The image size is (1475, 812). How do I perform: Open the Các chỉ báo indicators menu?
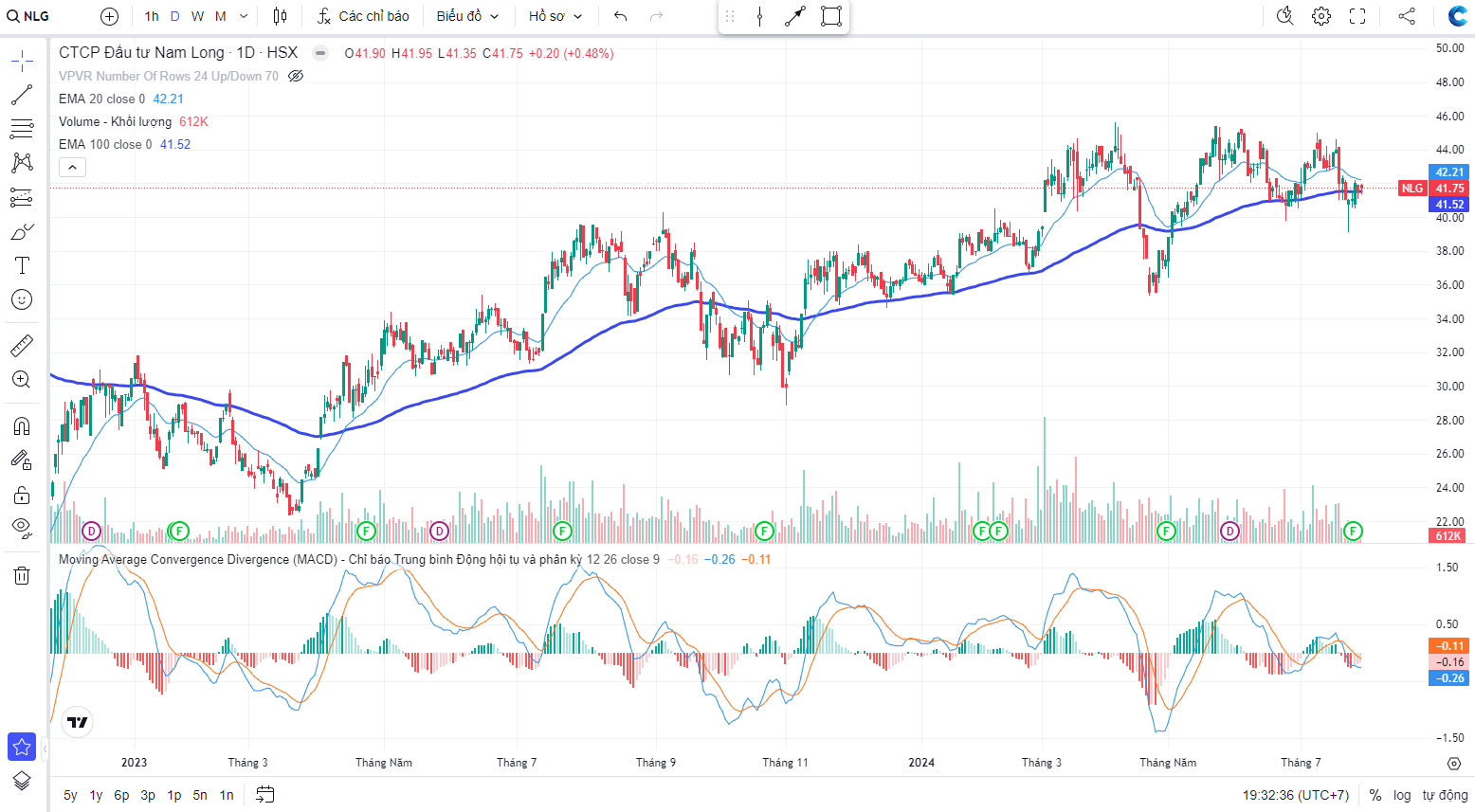pyautogui.click(x=363, y=16)
